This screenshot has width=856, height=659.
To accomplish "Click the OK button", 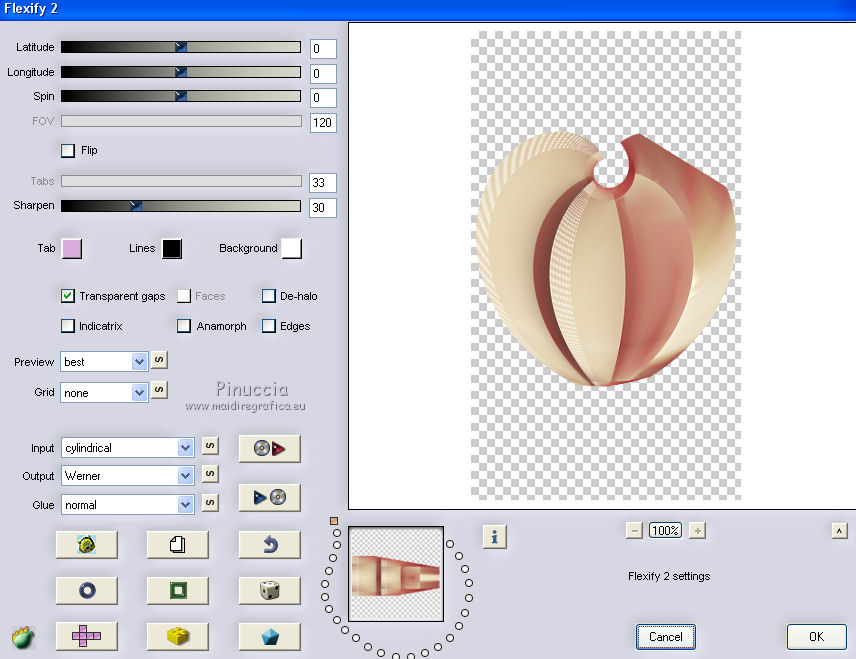I will pos(817,637).
